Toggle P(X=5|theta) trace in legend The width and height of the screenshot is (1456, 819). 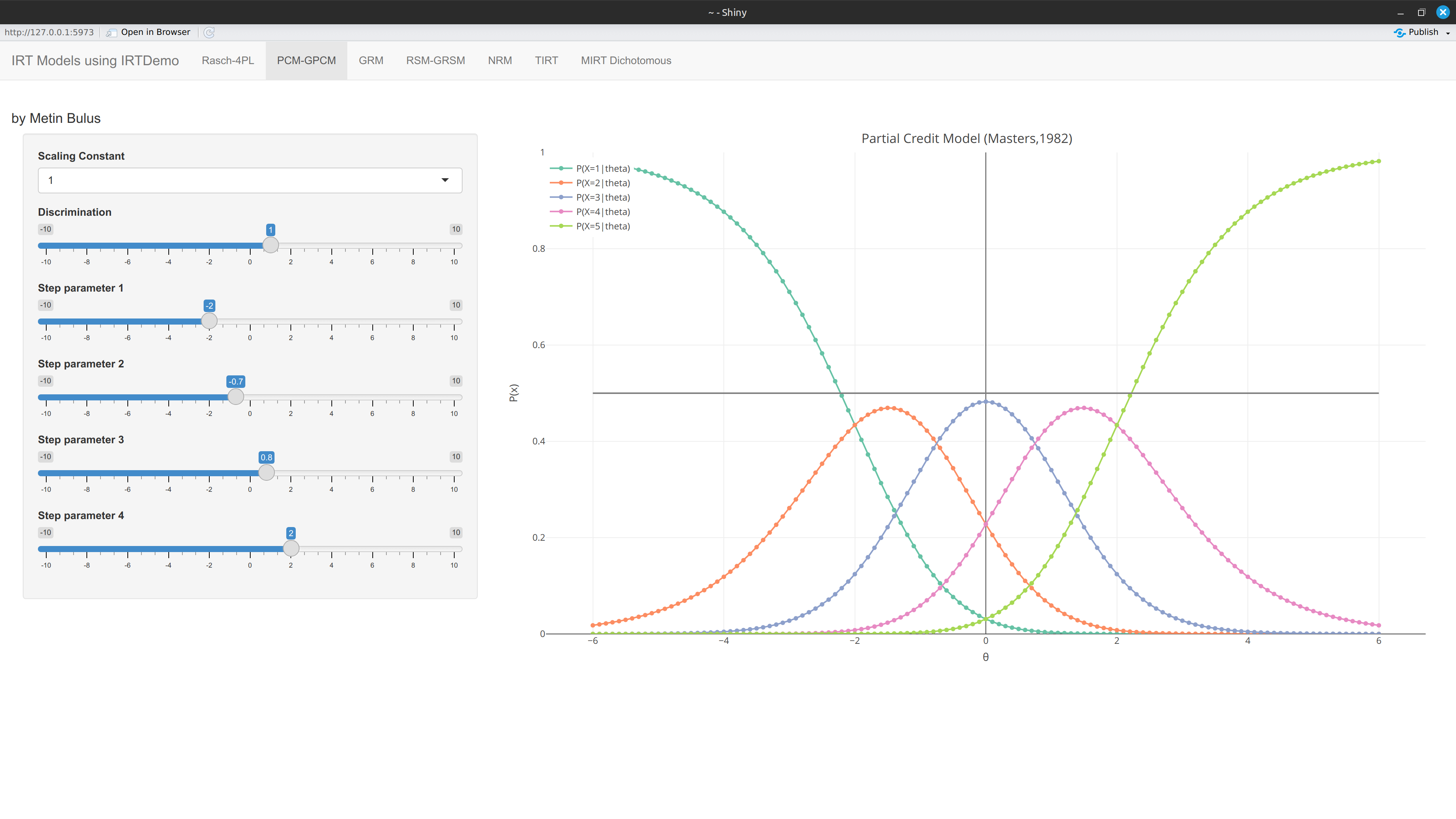(590, 226)
